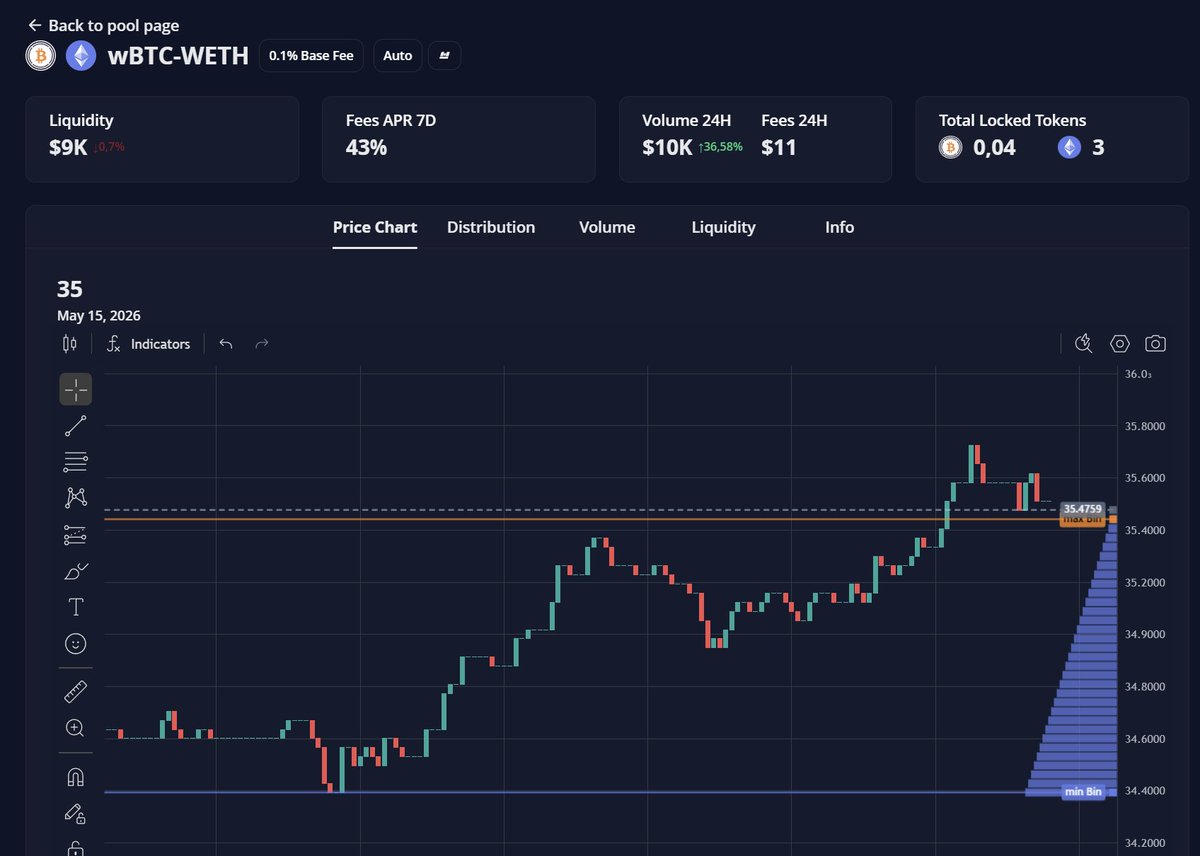Viewport: 1200px width, 856px height.
Task: Toggle the magnet snapping mode
Action: coord(76,777)
